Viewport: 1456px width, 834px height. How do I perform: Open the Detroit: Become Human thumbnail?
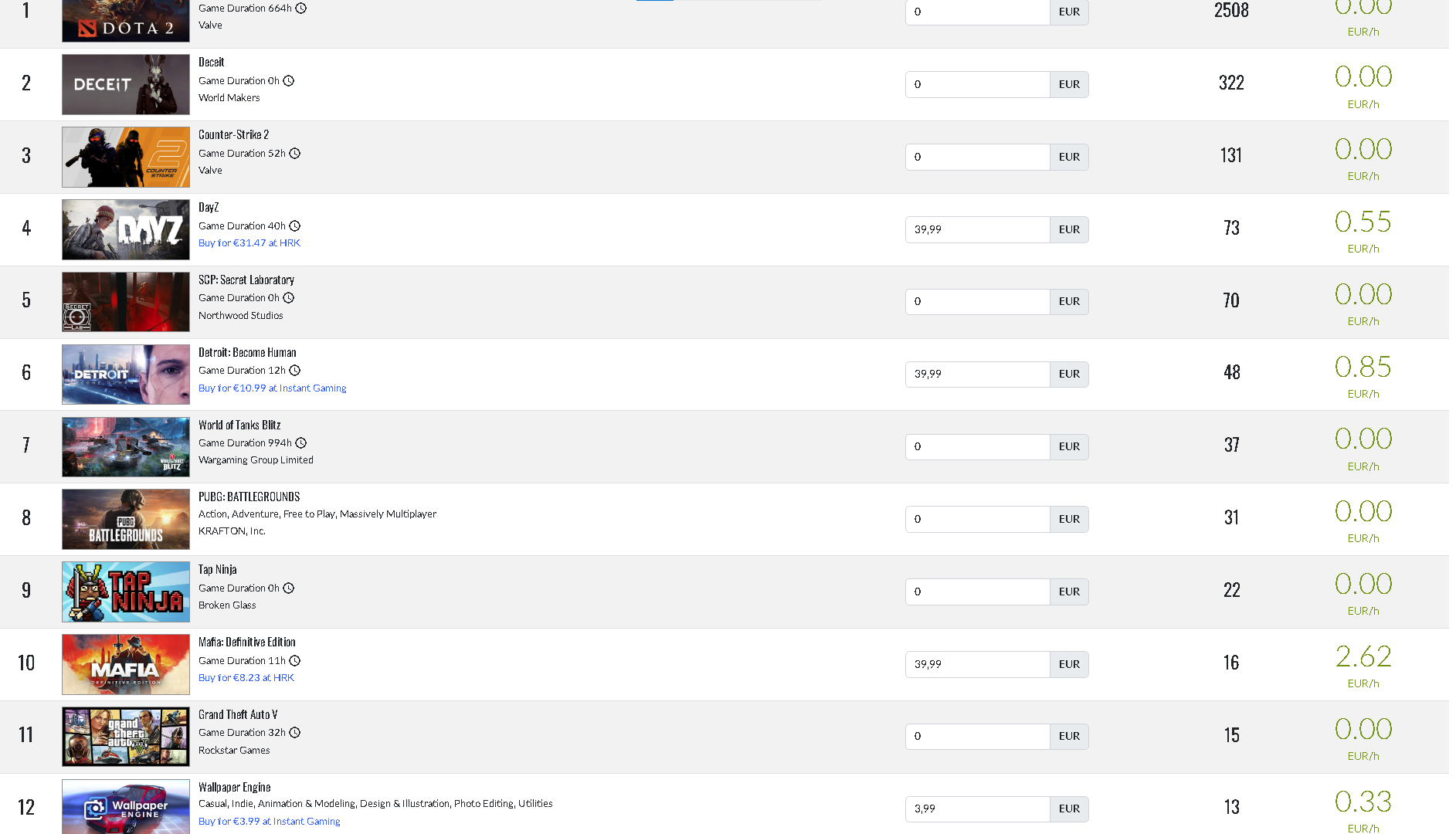[x=126, y=375]
